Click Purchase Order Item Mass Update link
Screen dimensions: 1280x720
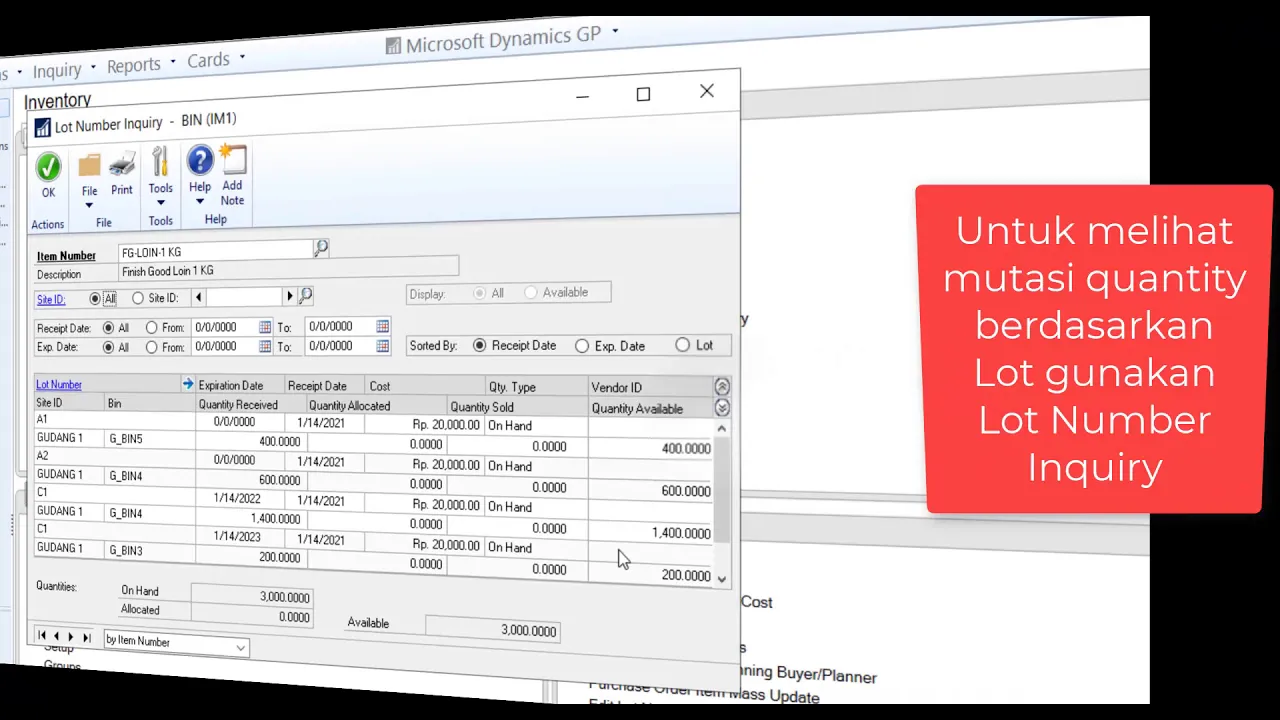tap(704, 692)
